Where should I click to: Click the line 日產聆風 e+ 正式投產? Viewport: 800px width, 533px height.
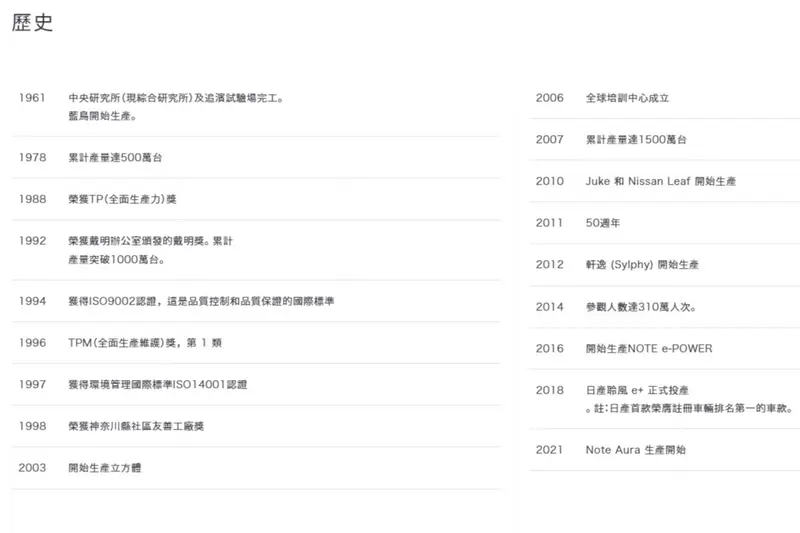click(x=637, y=390)
